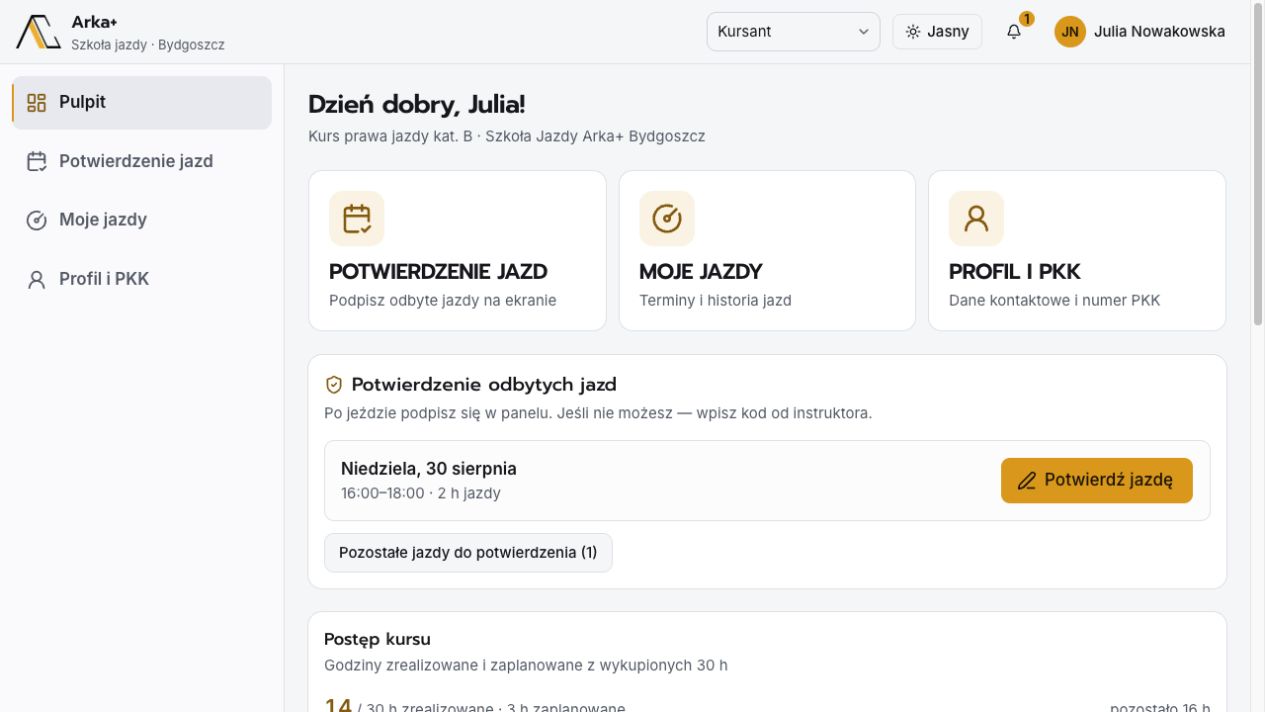Open the Kursant role dropdown
Viewport: 1265px width, 712px height.
coord(793,31)
